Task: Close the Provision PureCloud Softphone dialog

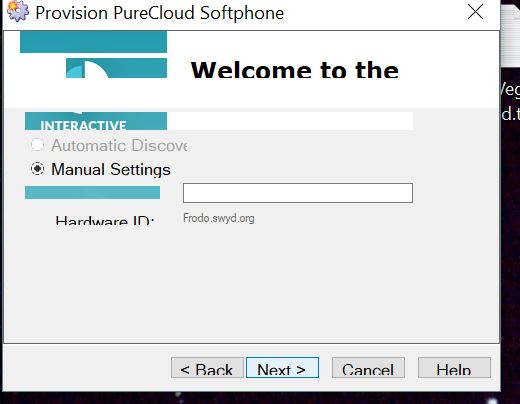Action: 475,12
